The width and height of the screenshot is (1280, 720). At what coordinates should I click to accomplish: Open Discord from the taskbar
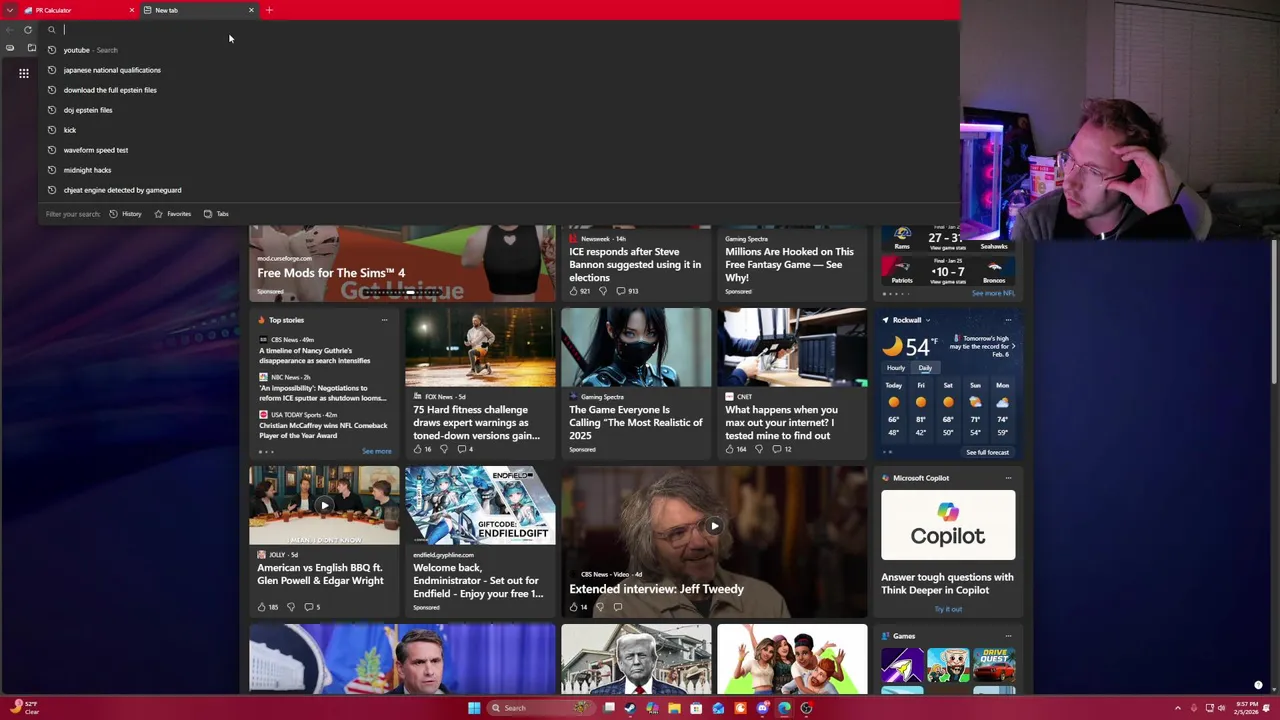pos(762,708)
